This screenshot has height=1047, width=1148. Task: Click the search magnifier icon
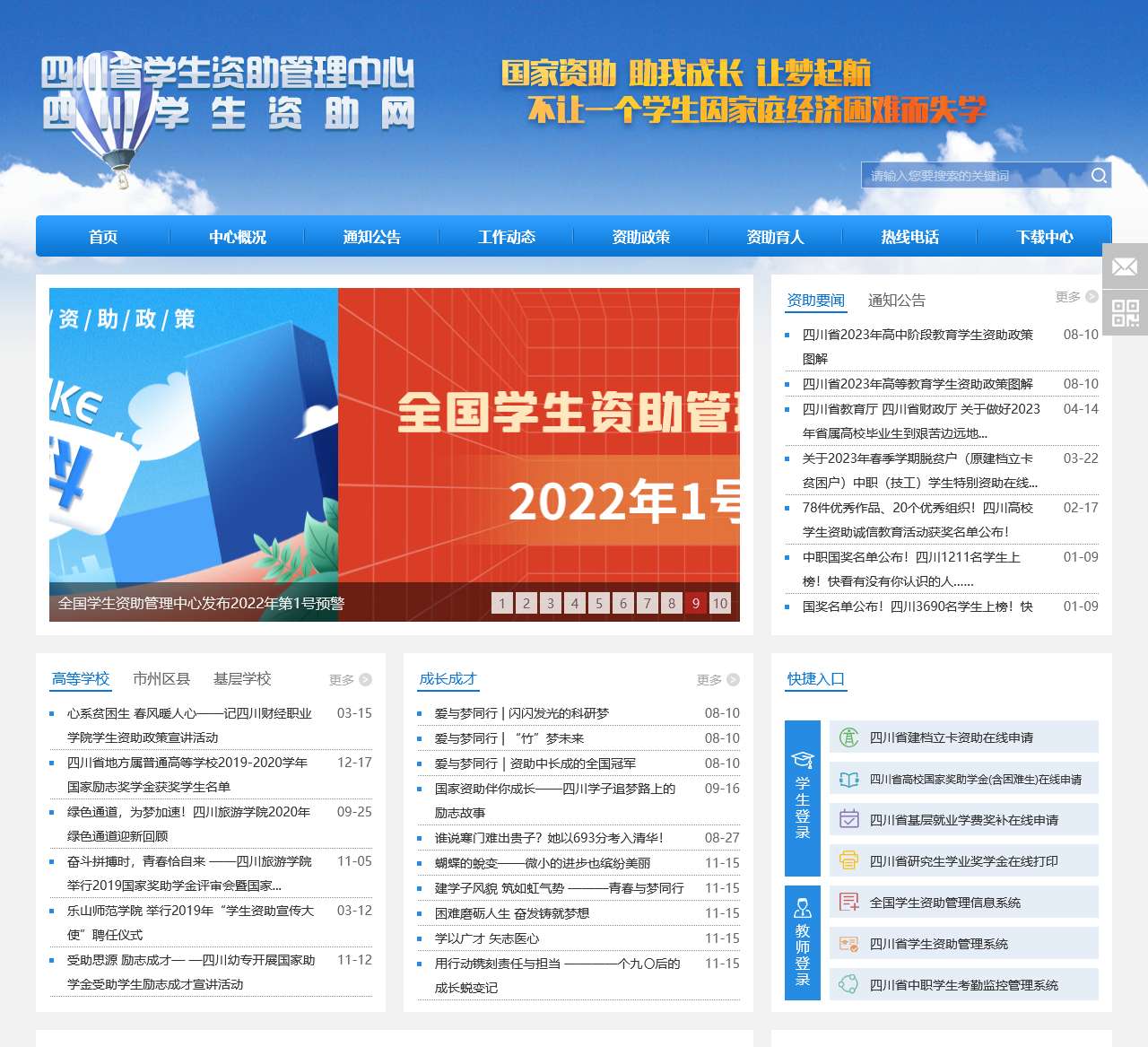click(1099, 175)
